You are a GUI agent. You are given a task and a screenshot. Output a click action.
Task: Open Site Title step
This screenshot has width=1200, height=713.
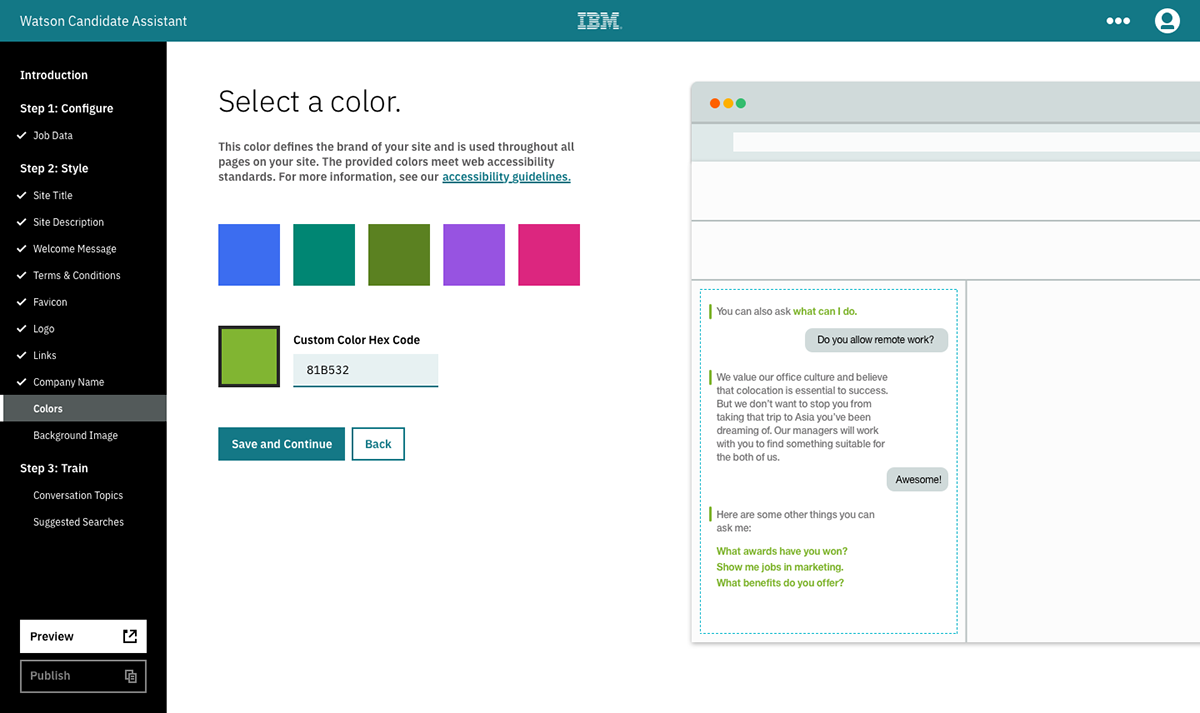pos(53,195)
